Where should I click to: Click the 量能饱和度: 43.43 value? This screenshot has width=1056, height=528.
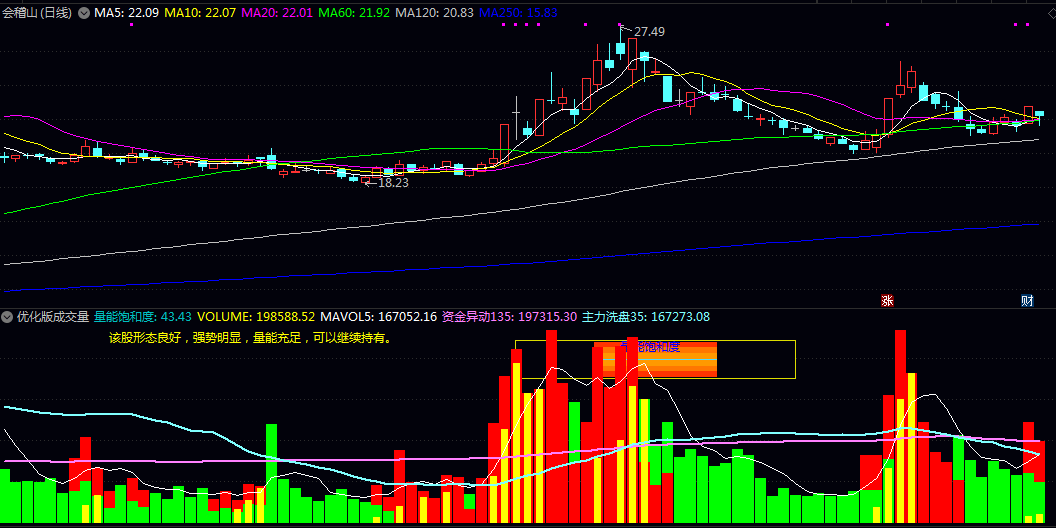(x=143, y=317)
